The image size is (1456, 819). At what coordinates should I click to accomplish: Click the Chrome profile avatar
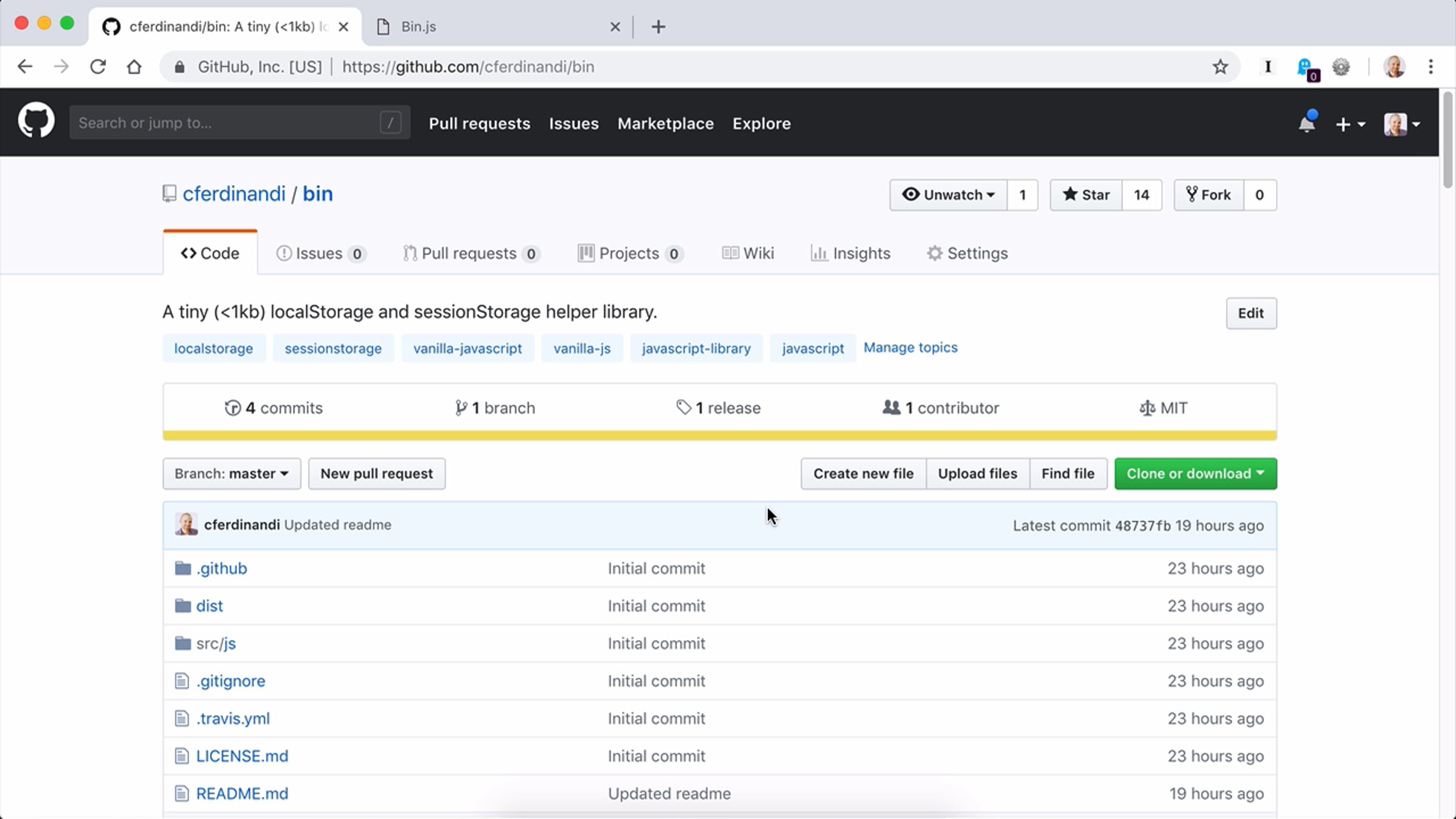1394,67
